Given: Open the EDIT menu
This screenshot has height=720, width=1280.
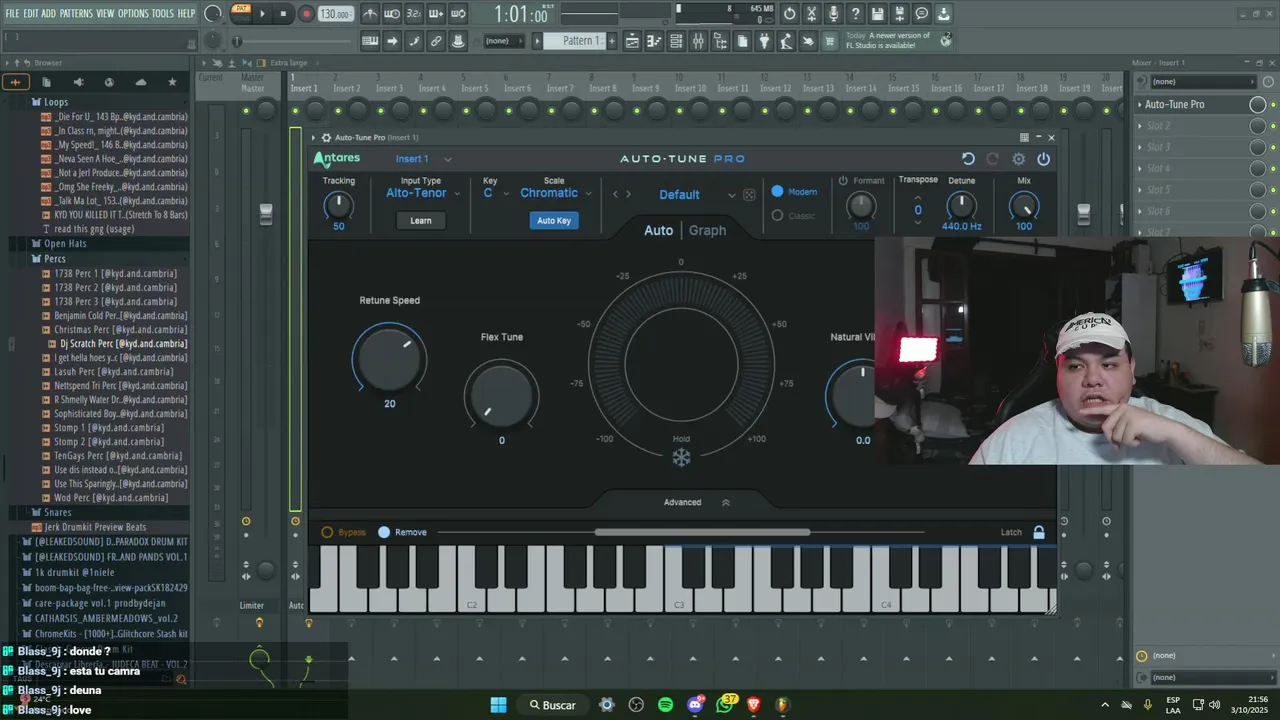Looking at the screenshot, I should pyautogui.click(x=31, y=13).
